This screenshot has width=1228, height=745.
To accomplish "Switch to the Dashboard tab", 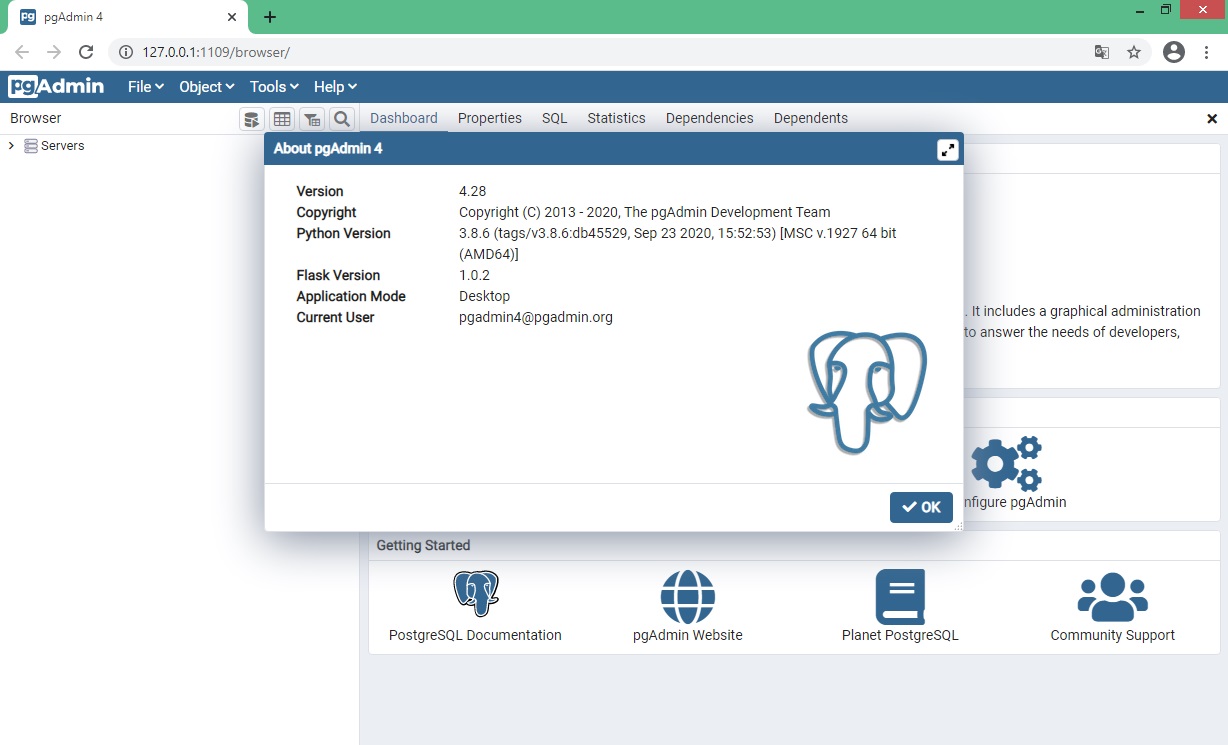I will (404, 118).
